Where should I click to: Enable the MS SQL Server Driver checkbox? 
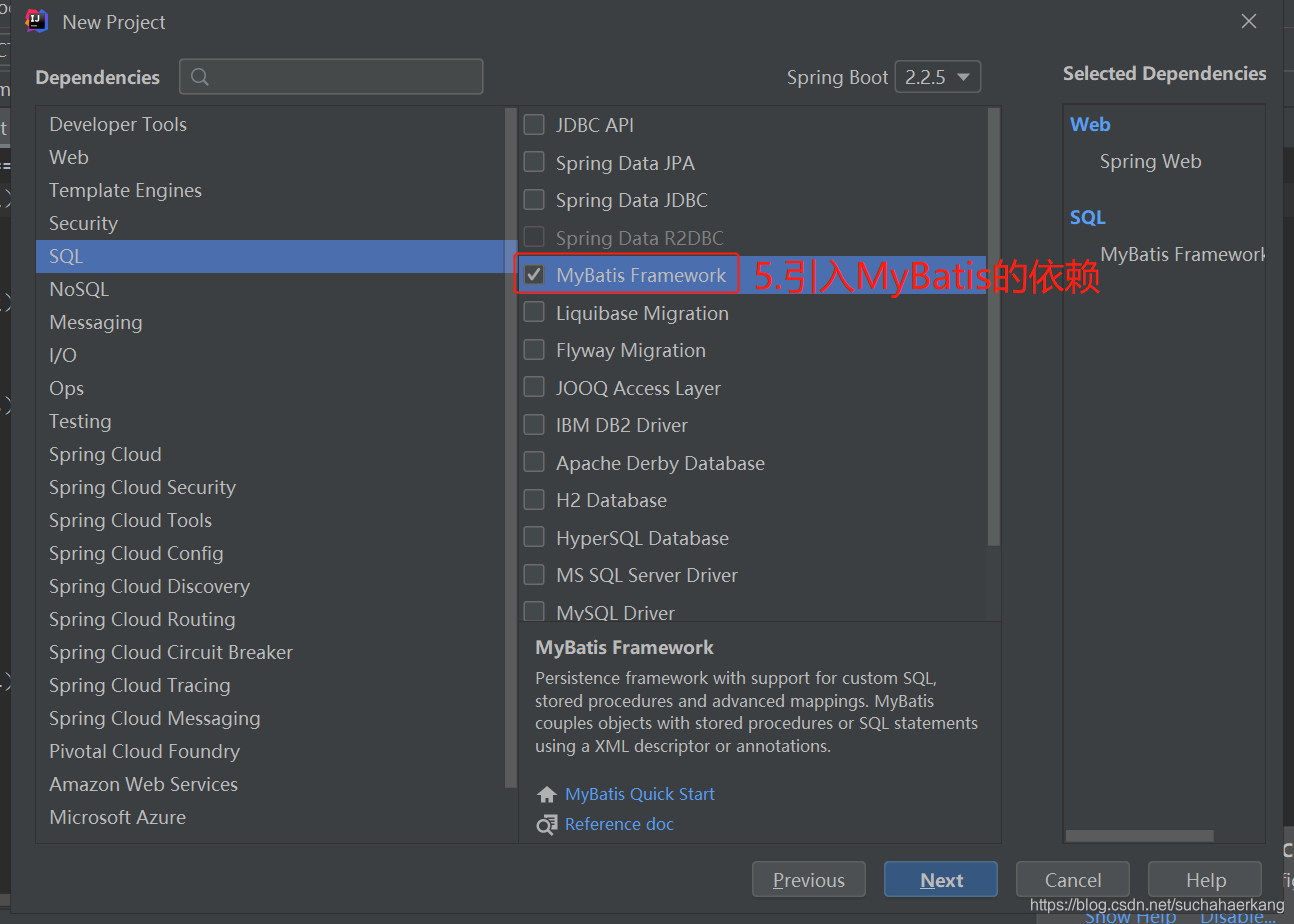535,575
